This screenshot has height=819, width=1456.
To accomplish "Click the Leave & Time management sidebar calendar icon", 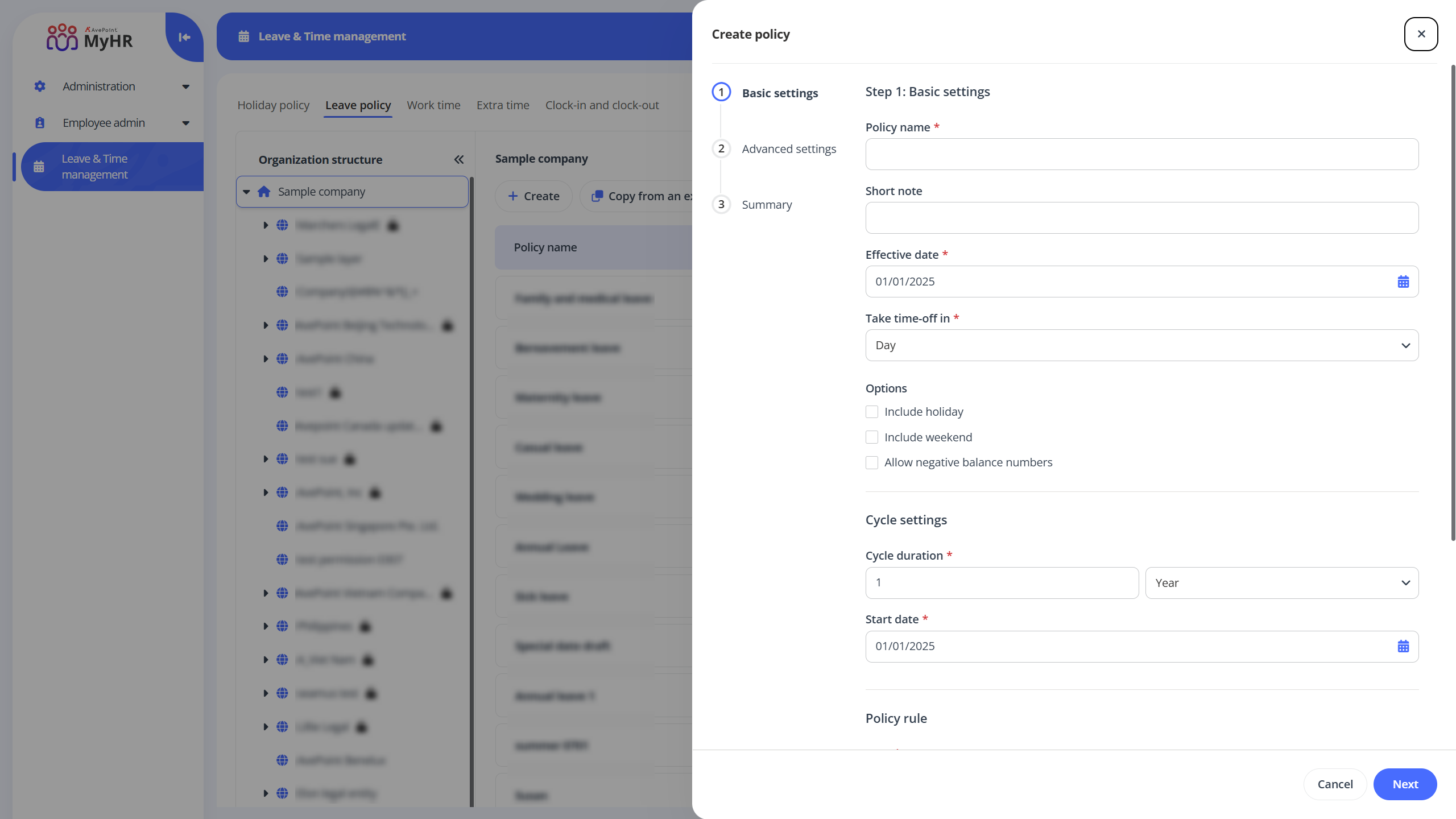I will tap(39, 167).
